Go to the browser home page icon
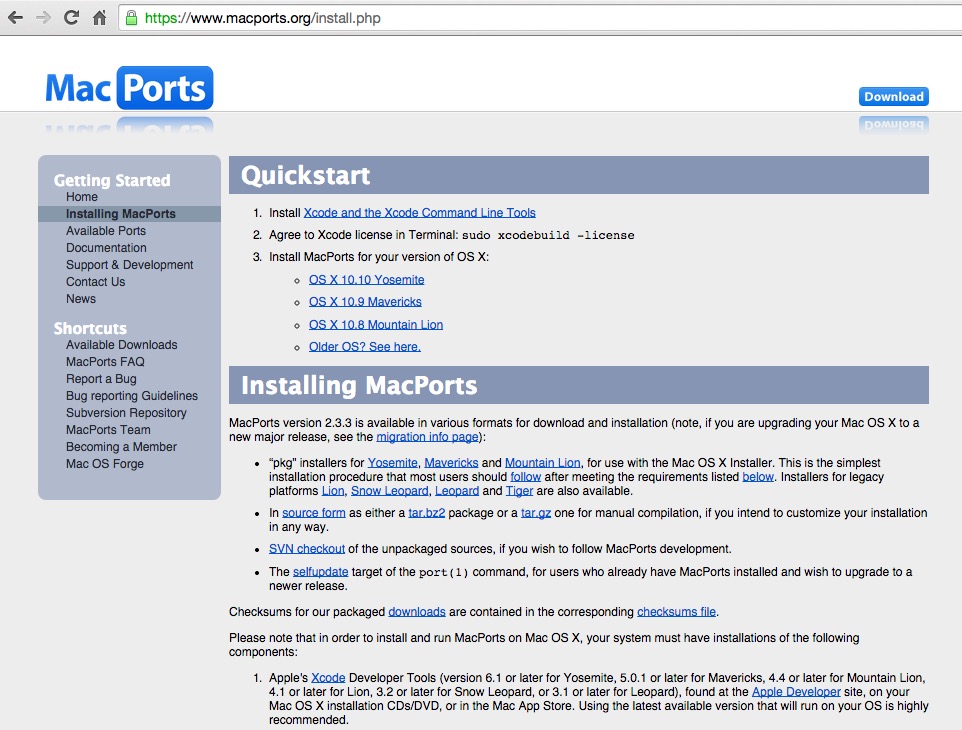962x730 pixels. click(99, 18)
